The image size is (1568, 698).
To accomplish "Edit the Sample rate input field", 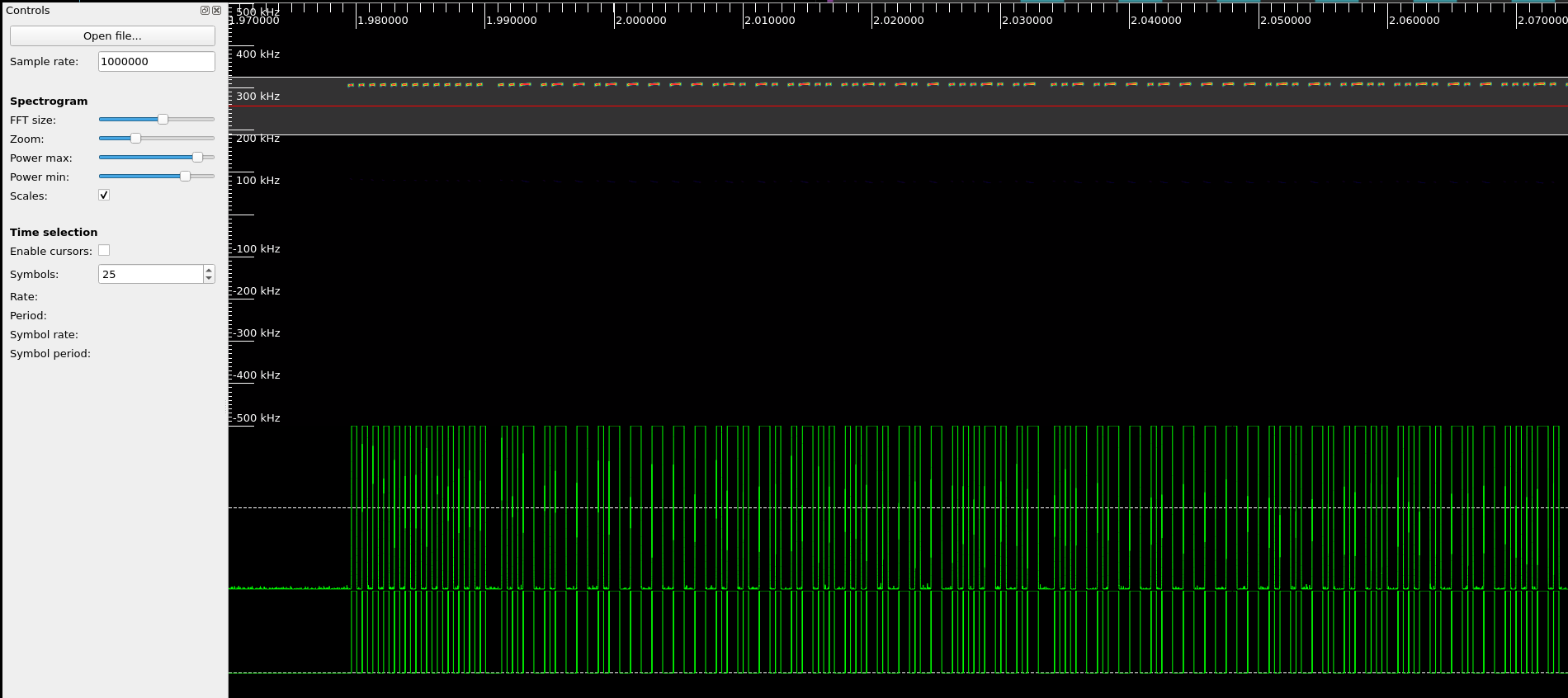I will click(x=157, y=62).
